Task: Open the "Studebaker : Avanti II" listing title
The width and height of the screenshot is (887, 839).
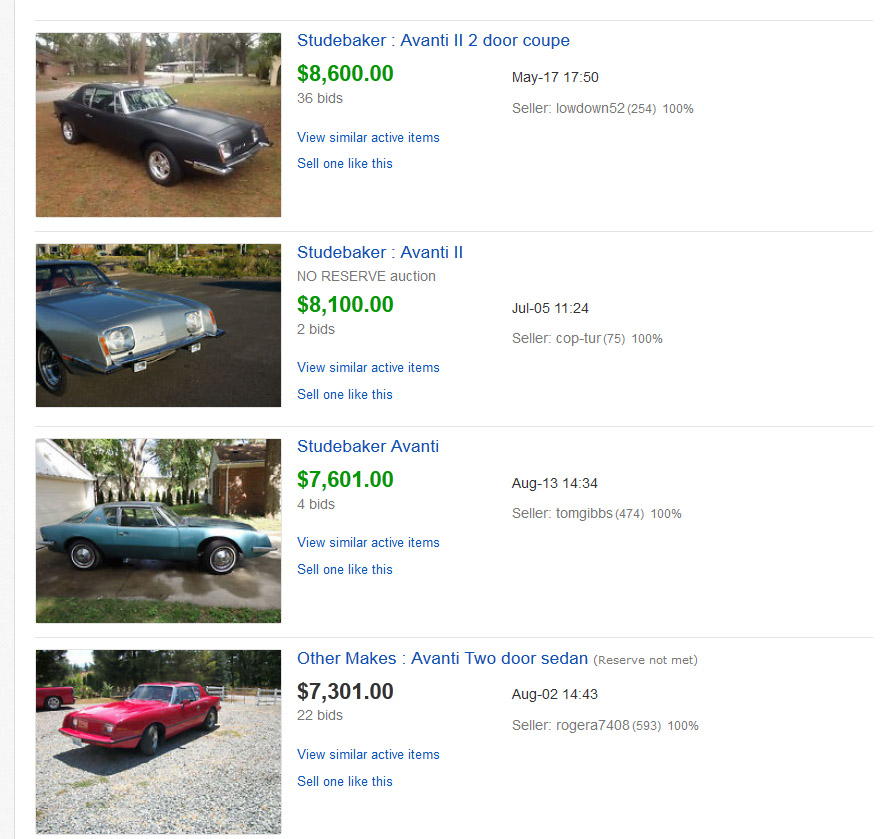Action: [380, 252]
